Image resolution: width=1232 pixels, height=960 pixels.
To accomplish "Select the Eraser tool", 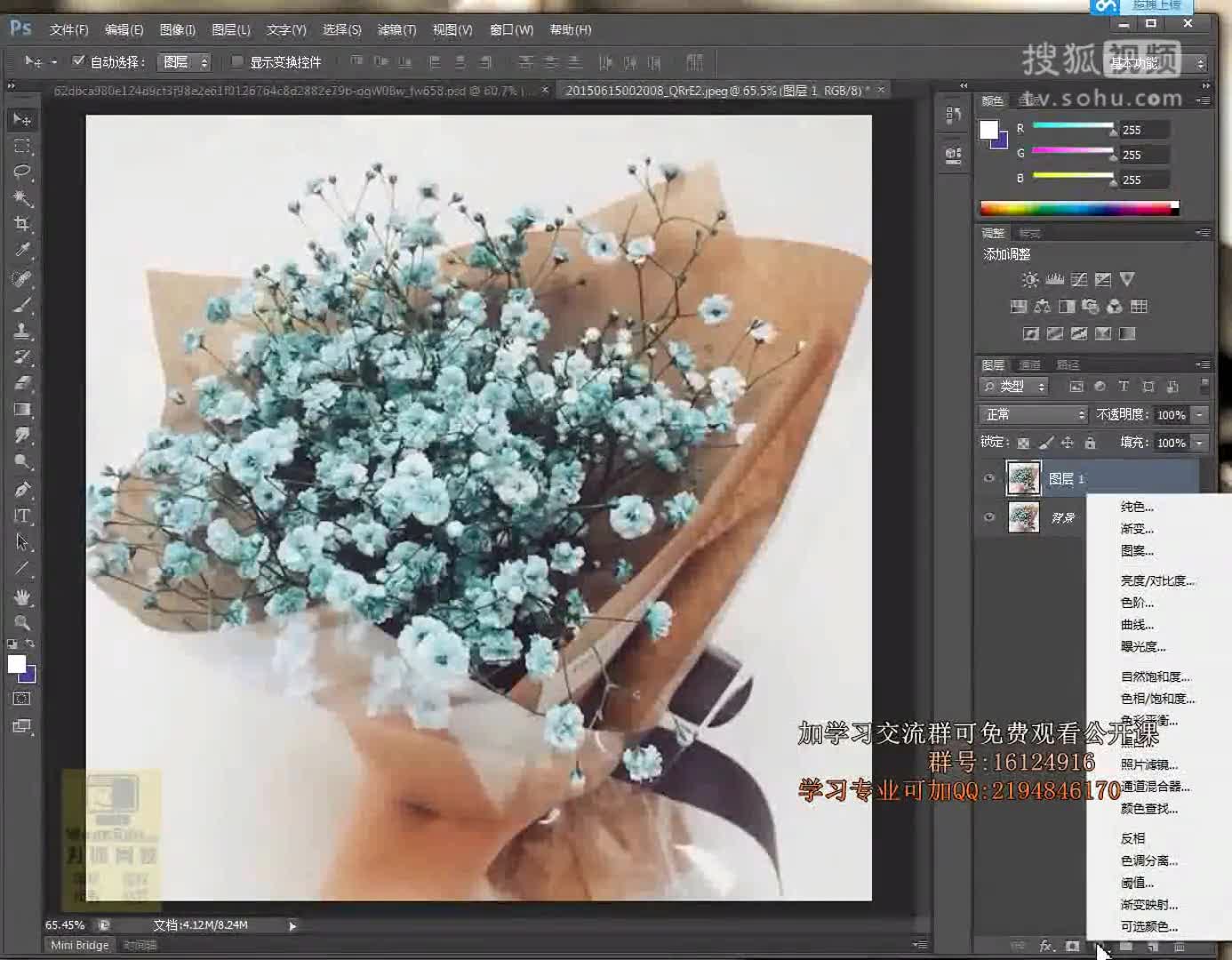I will point(21,383).
